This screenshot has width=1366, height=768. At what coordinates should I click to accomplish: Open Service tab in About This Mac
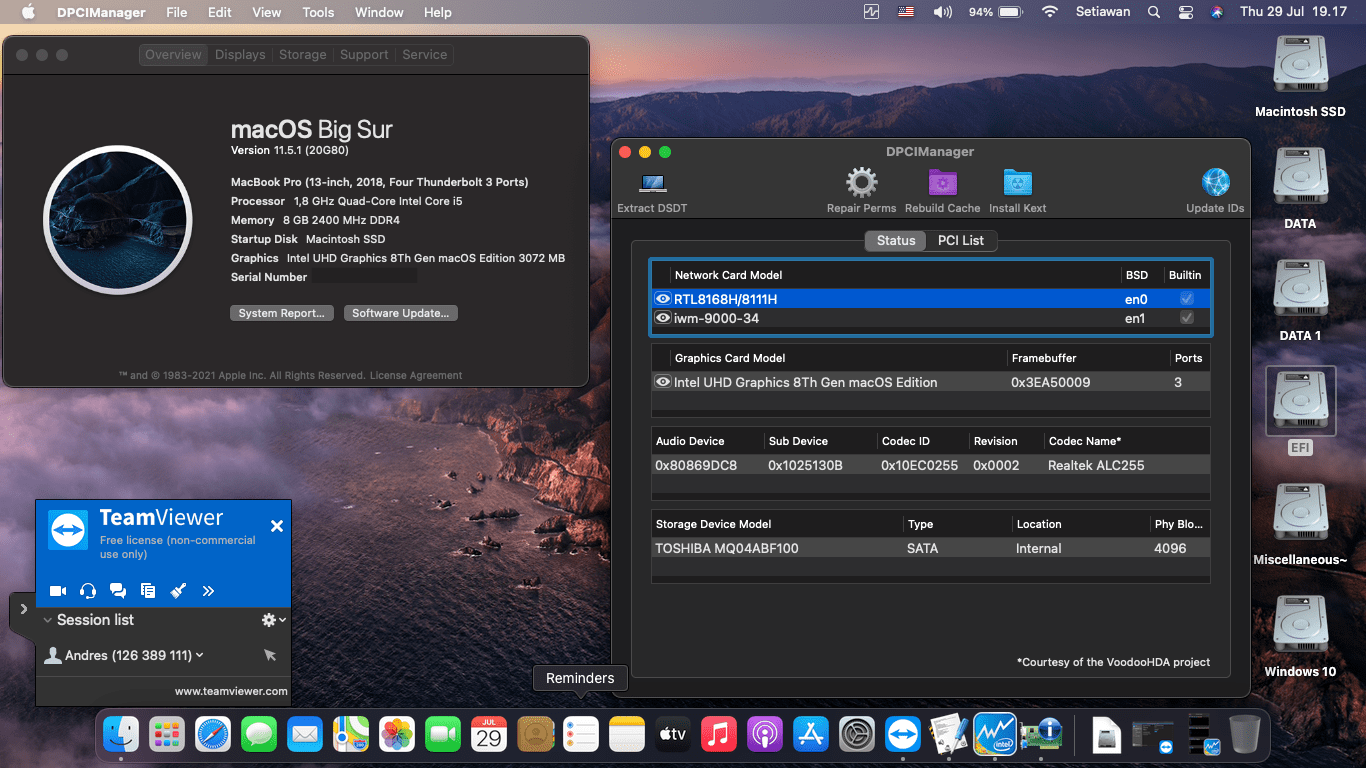pyautogui.click(x=424, y=55)
